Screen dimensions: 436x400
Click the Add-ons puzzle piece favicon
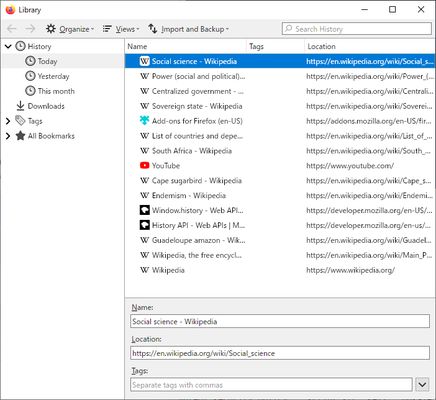click(144, 121)
